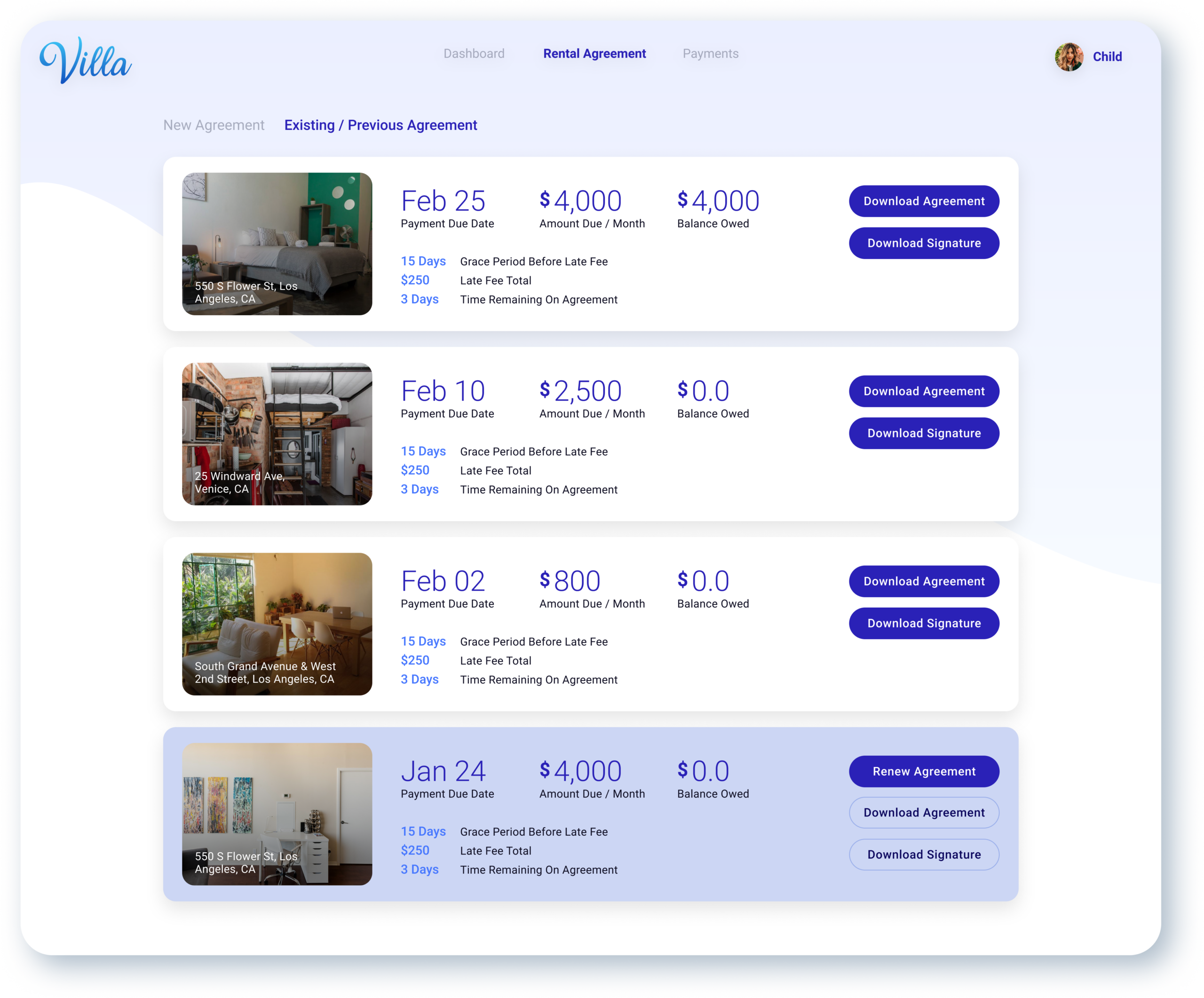The height and width of the screenshot is (998, 1204).
Task: Download Agreement for $800 rental
Action: pos(924,581)
